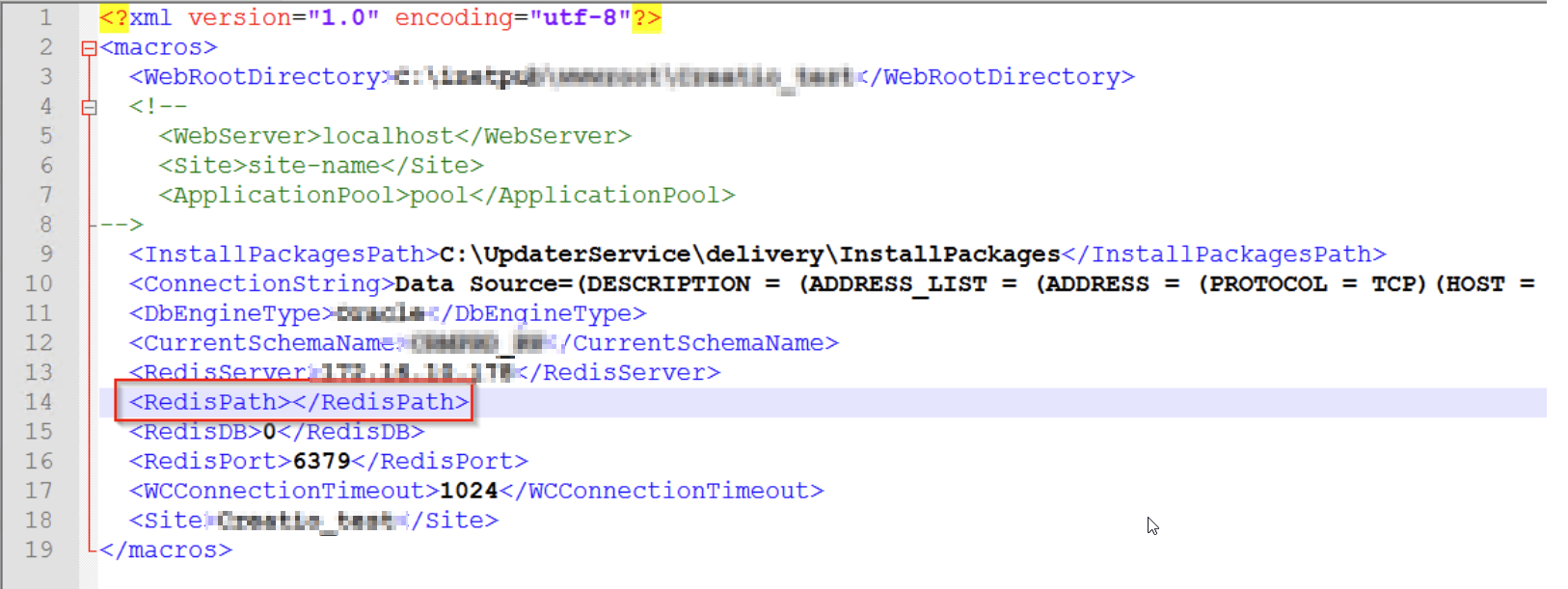Select line number 17 in the margin
The image size is (1568, 589).
point(39,492)
